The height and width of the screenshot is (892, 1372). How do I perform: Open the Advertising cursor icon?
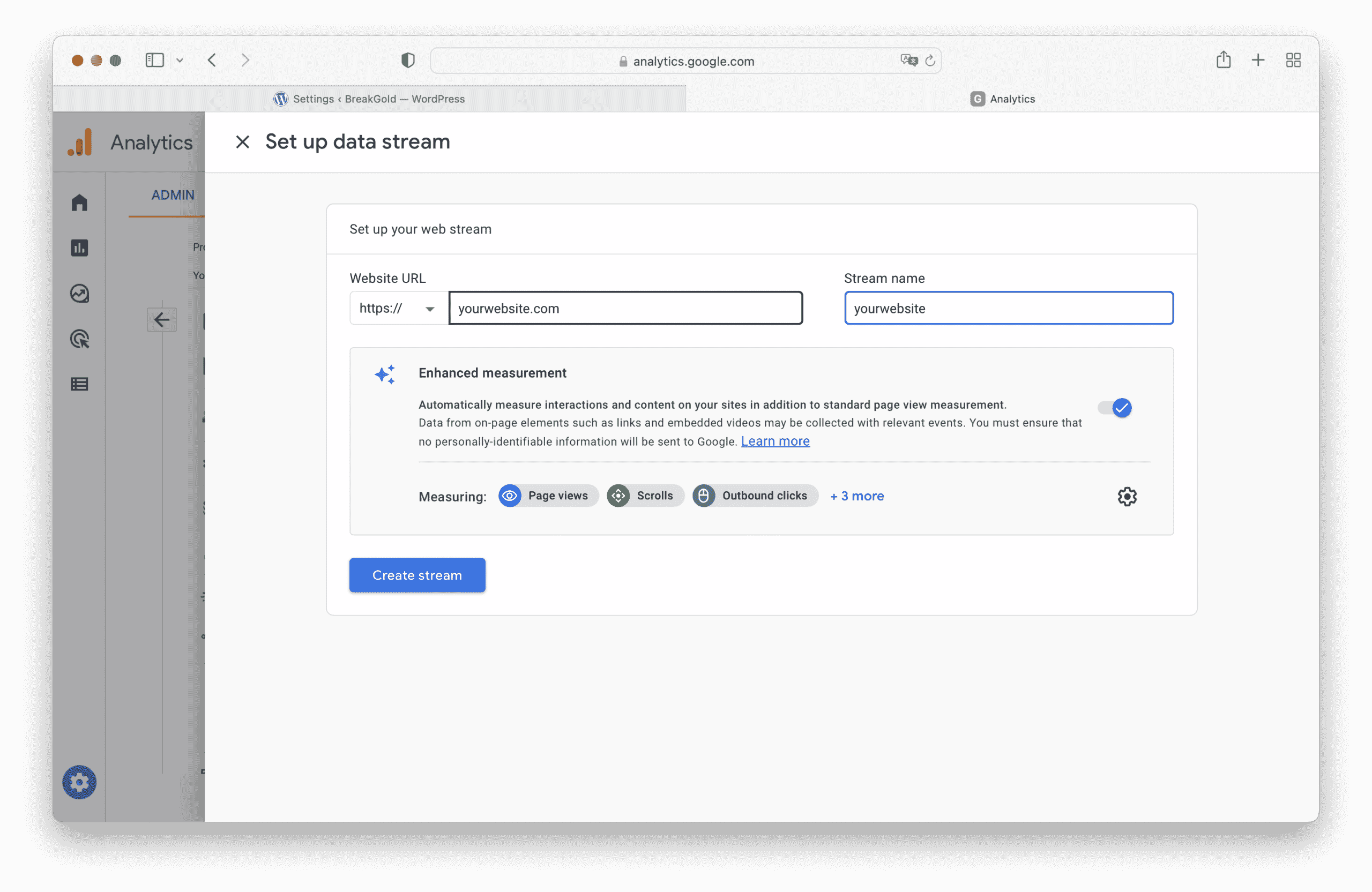pyautogui.click(x=79, y=339)
